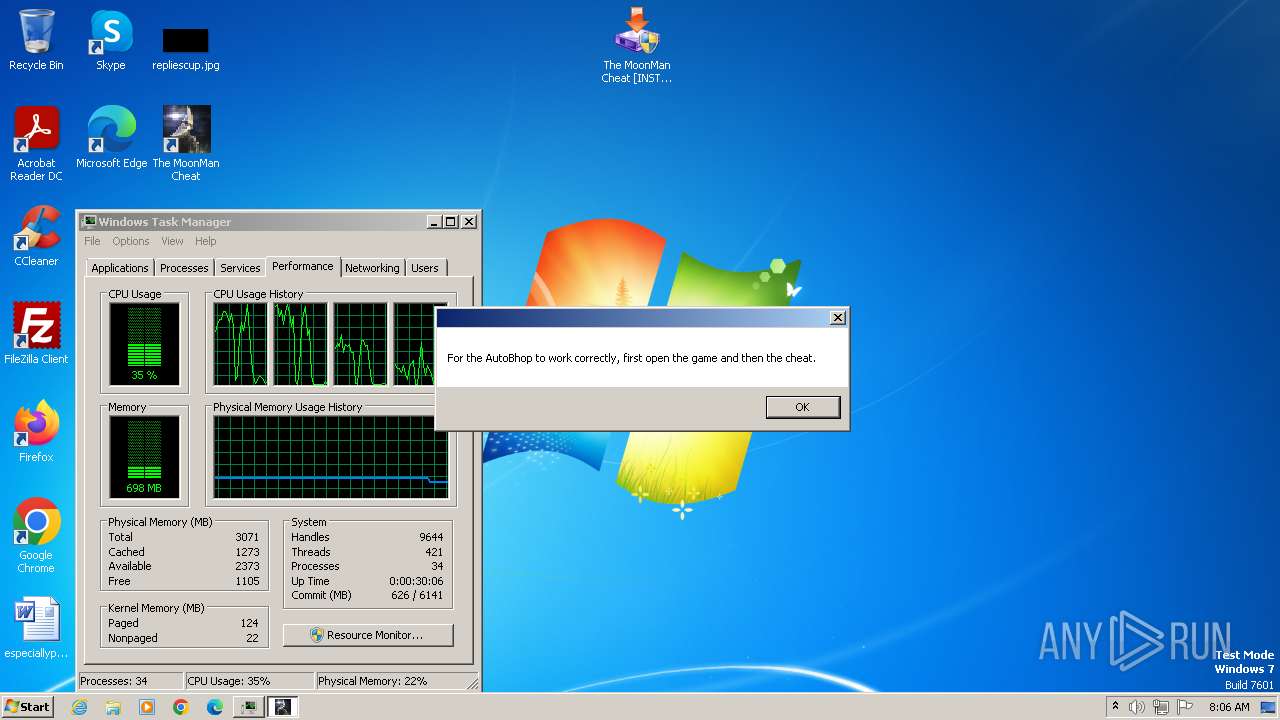Click the Physical Memory Usage History graph
1280x720 pixels.
331,457
